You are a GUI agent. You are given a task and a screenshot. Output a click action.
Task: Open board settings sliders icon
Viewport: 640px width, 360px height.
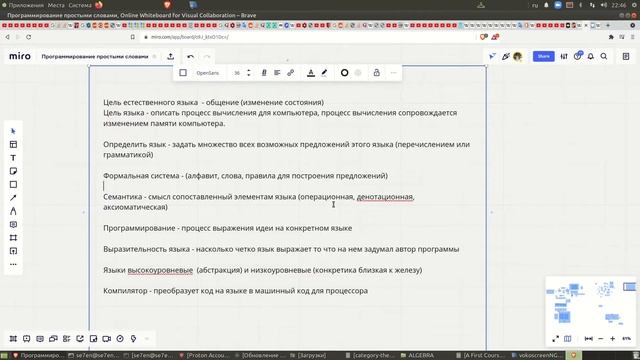pyautogui.click(x=564, y=56)
